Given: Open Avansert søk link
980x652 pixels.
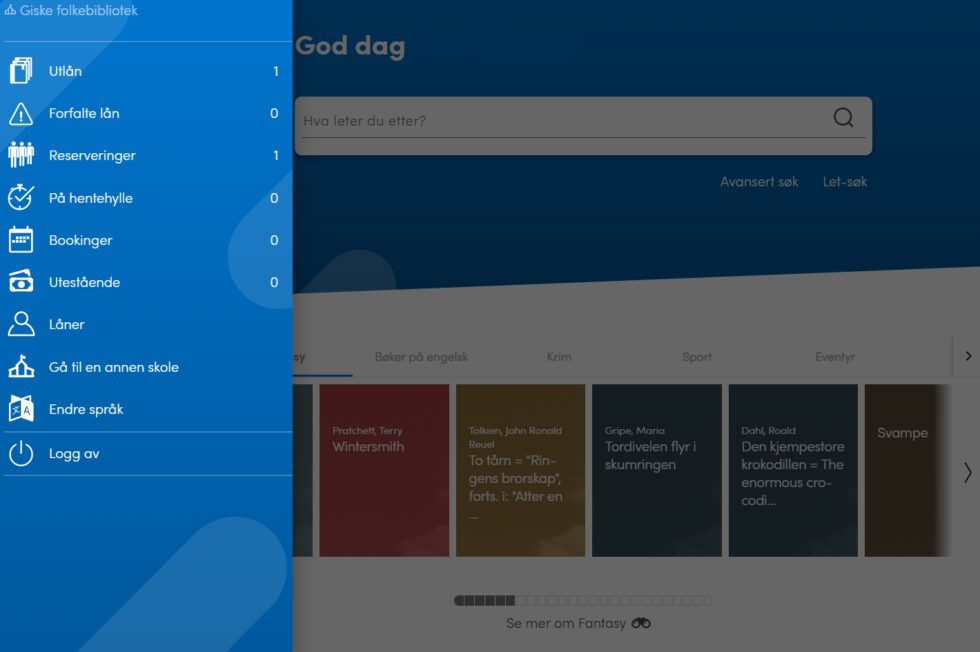Looking at the screenshot, I should 759,182.
